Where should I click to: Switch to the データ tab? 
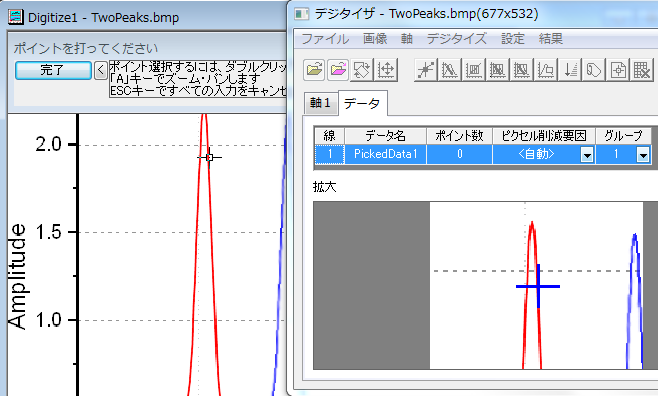pos(362,103)
